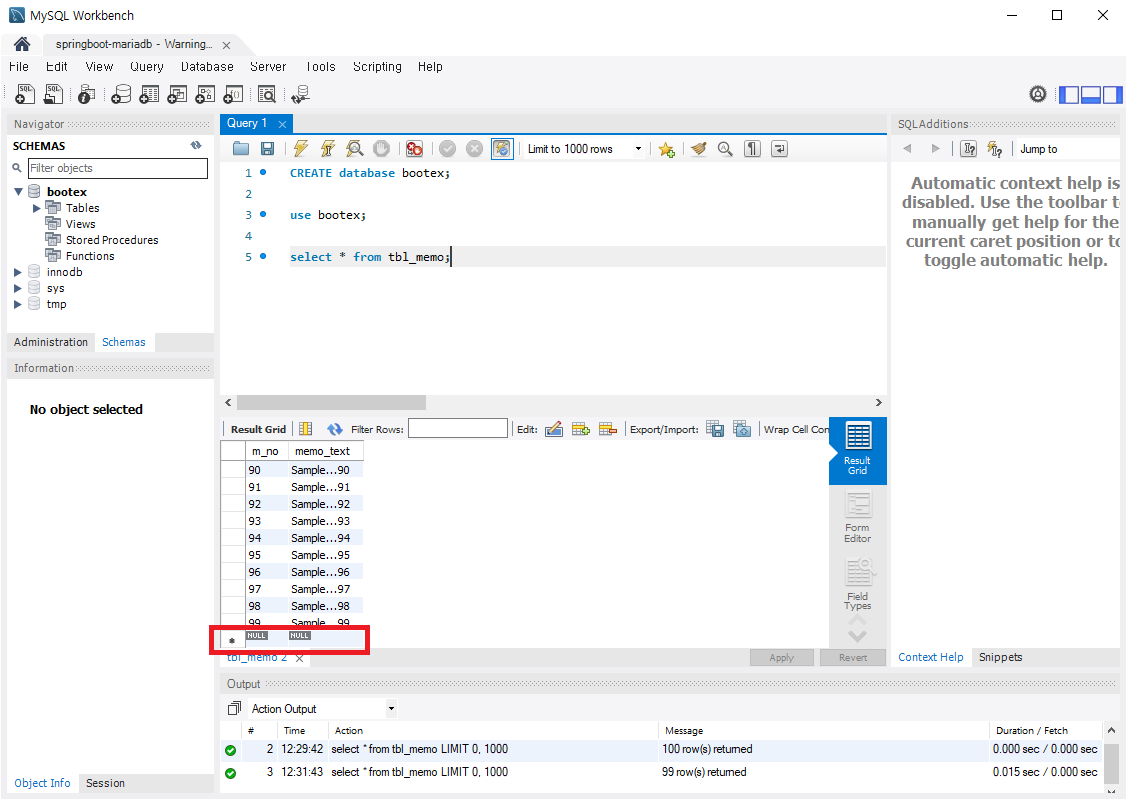Collapse the bootex schema
Viewport: 1127px width, 800px height.
[19, 192]
